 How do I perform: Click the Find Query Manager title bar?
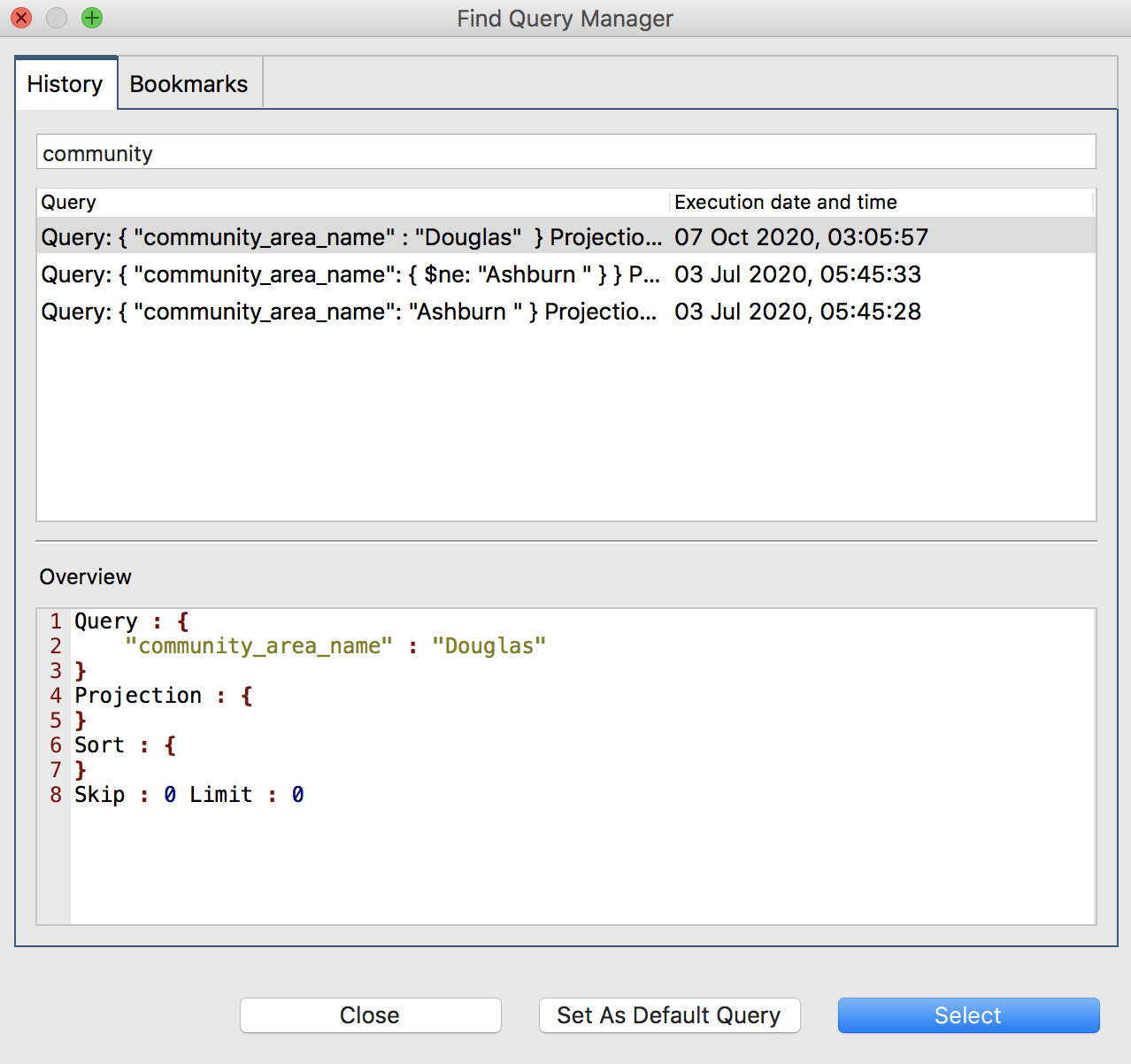[x=565, y=18]
